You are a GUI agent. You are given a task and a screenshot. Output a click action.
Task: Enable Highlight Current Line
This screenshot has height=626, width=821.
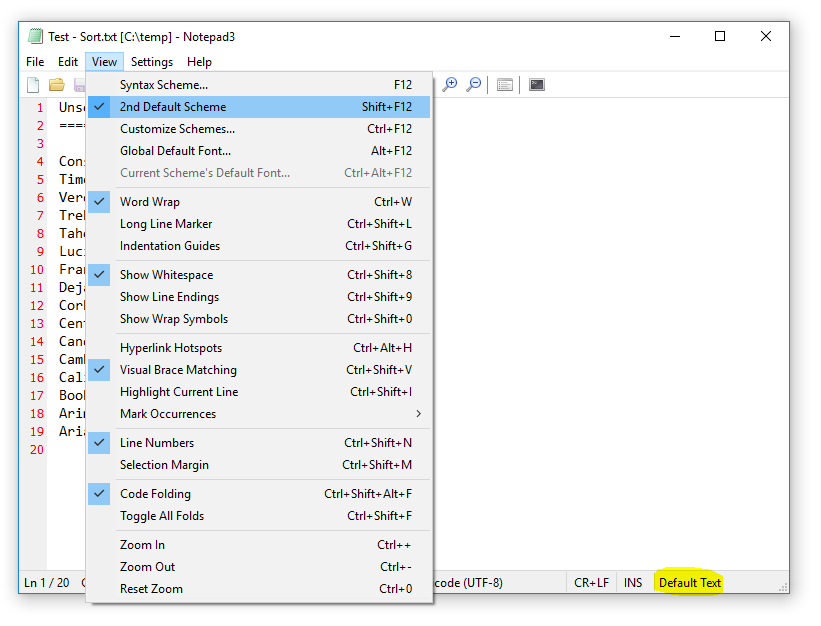pos(259,392)
